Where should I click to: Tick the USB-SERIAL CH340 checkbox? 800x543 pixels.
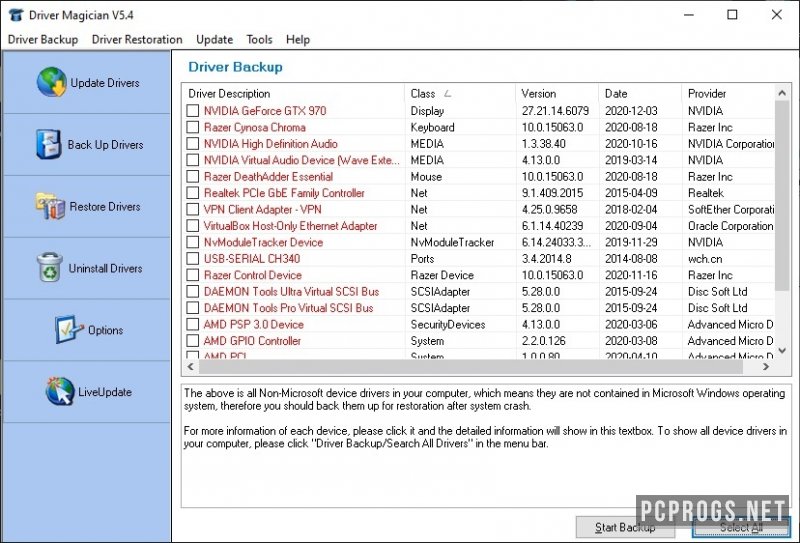192,259
